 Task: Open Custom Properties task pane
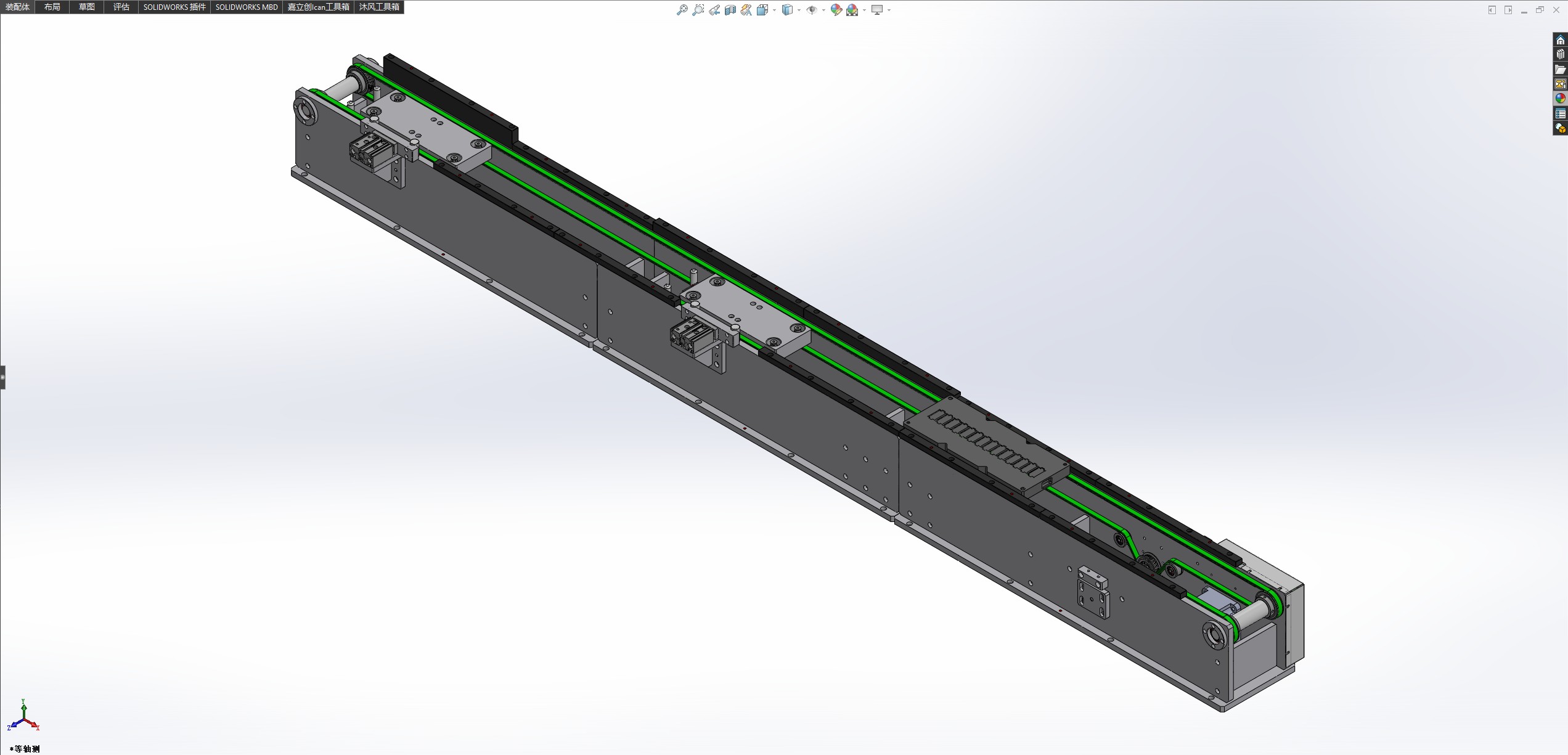(1560, 114)
